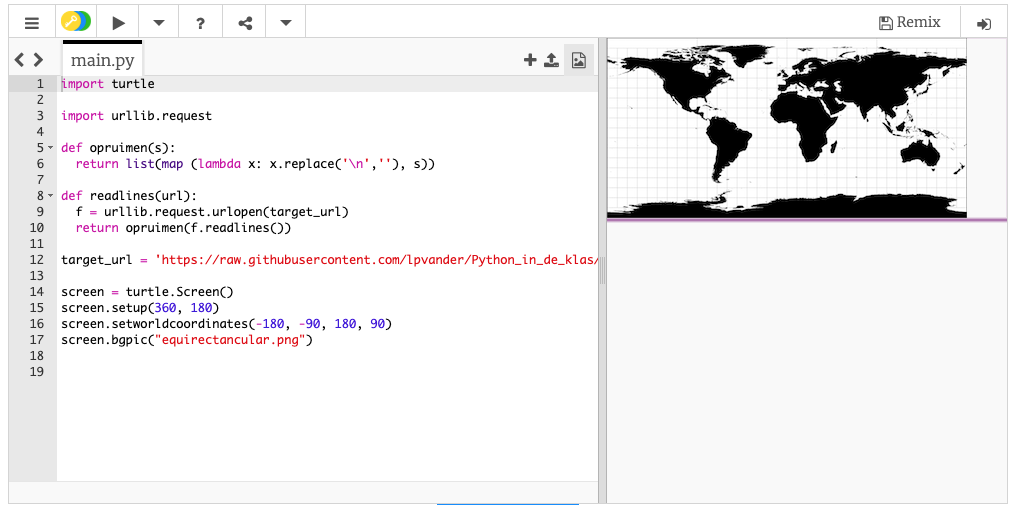The height and width of the screenshot is (505, 1015).
Task: Expand the share options dropdown arrow
Action: (285, 23)
